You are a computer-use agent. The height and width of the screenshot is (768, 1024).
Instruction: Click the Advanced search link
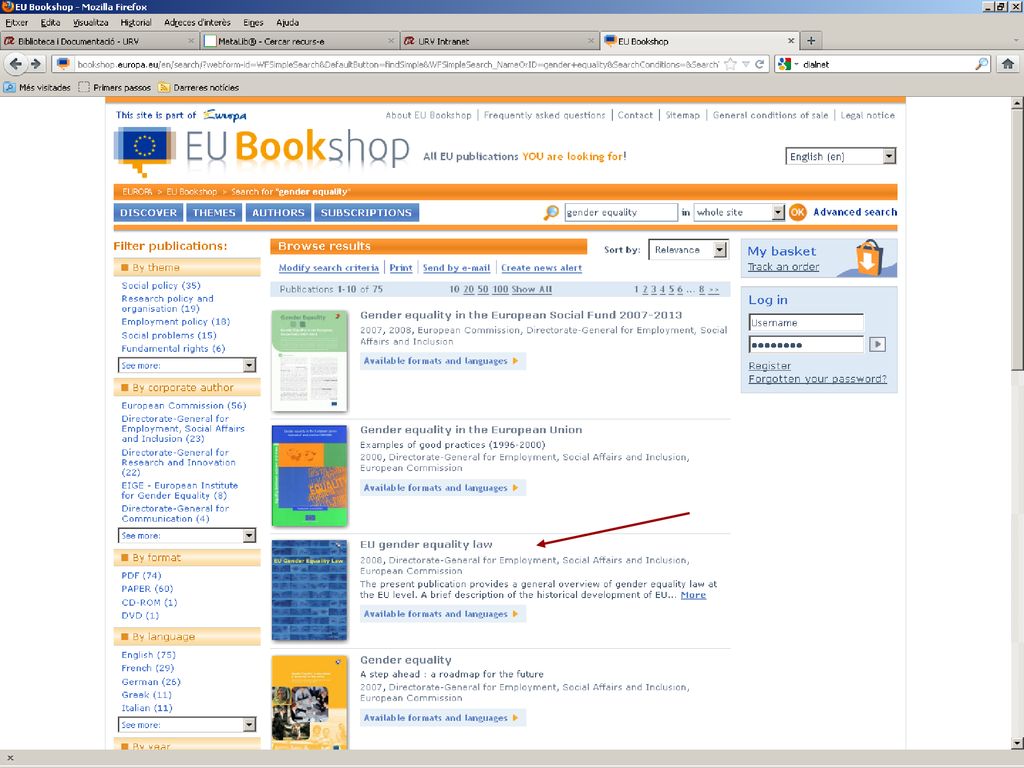coord(855,212)
